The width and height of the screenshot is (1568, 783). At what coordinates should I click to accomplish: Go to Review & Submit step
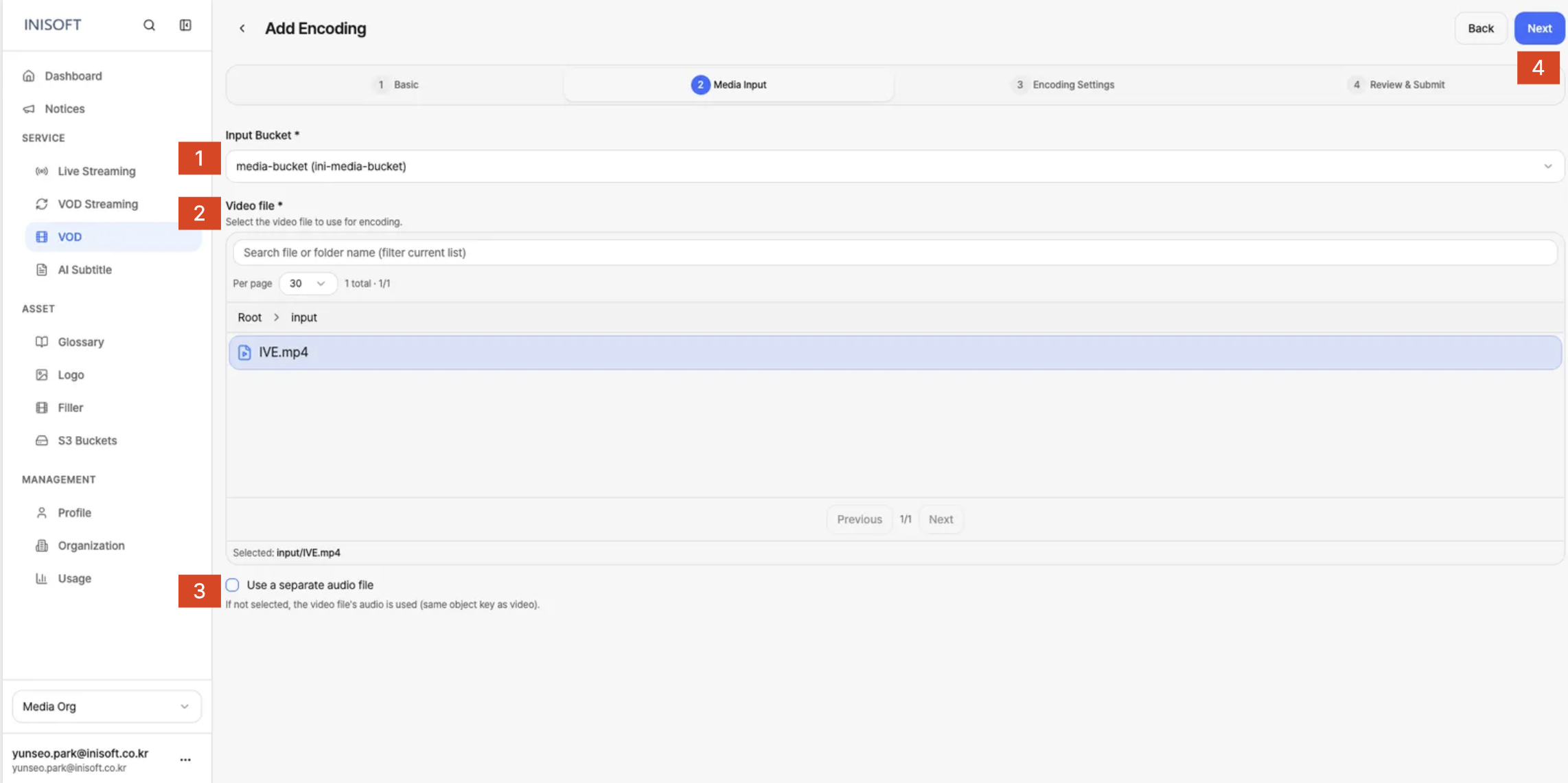click(x=1397, y=85)
